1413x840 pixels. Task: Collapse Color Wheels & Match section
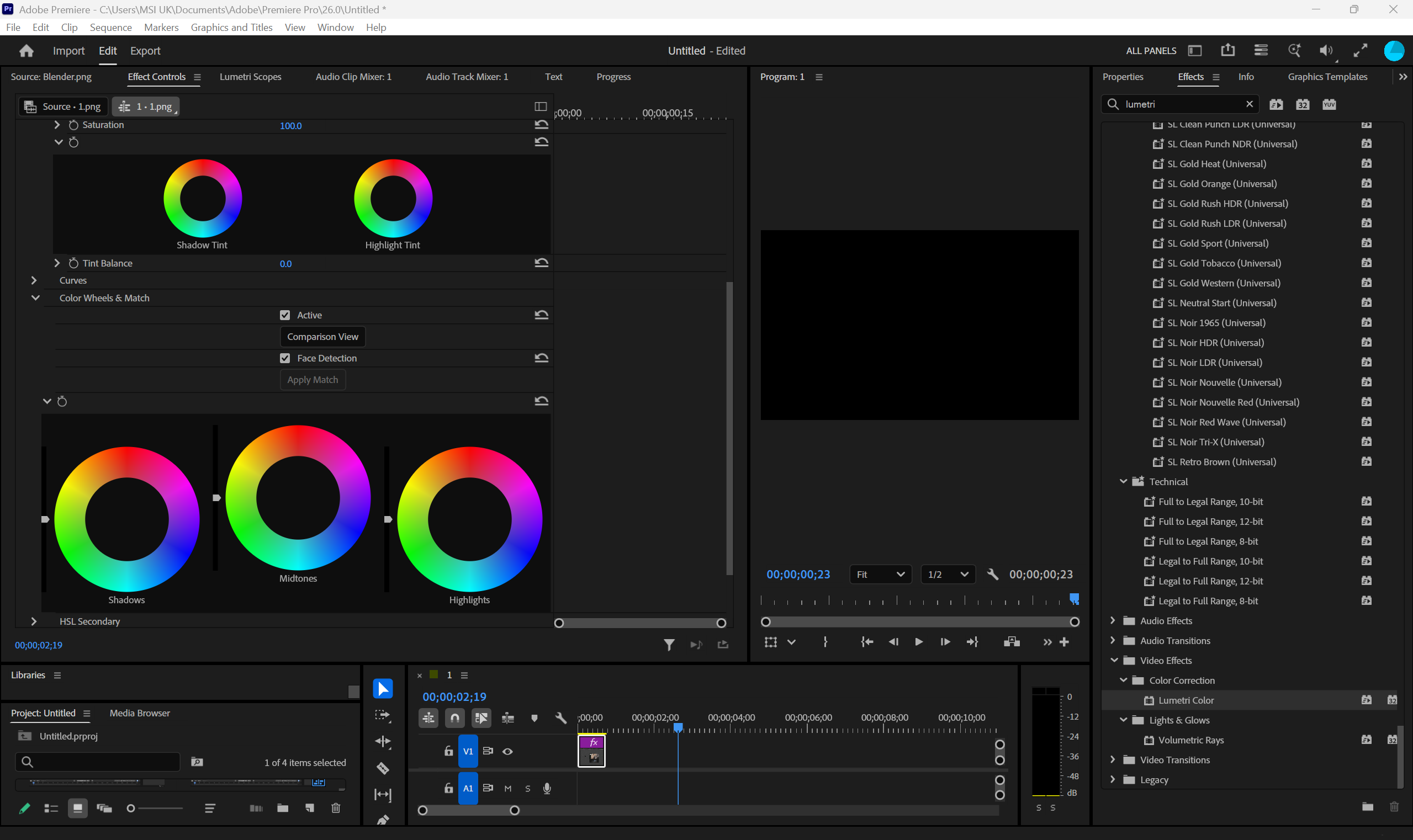pyautogui.click(x=35, y=297)
